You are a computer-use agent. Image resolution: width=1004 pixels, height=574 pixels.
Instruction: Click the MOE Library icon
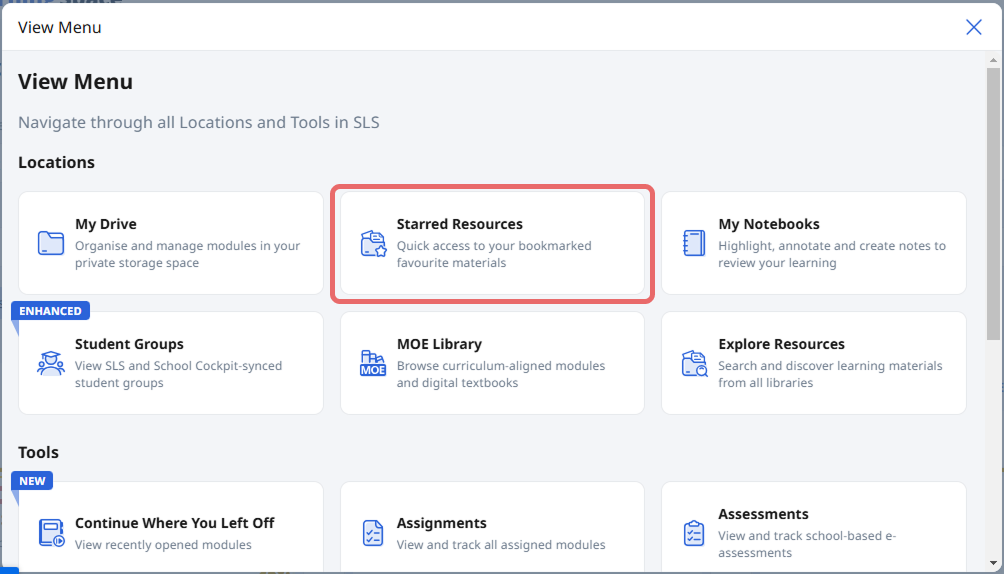click(x=373, y=363)
